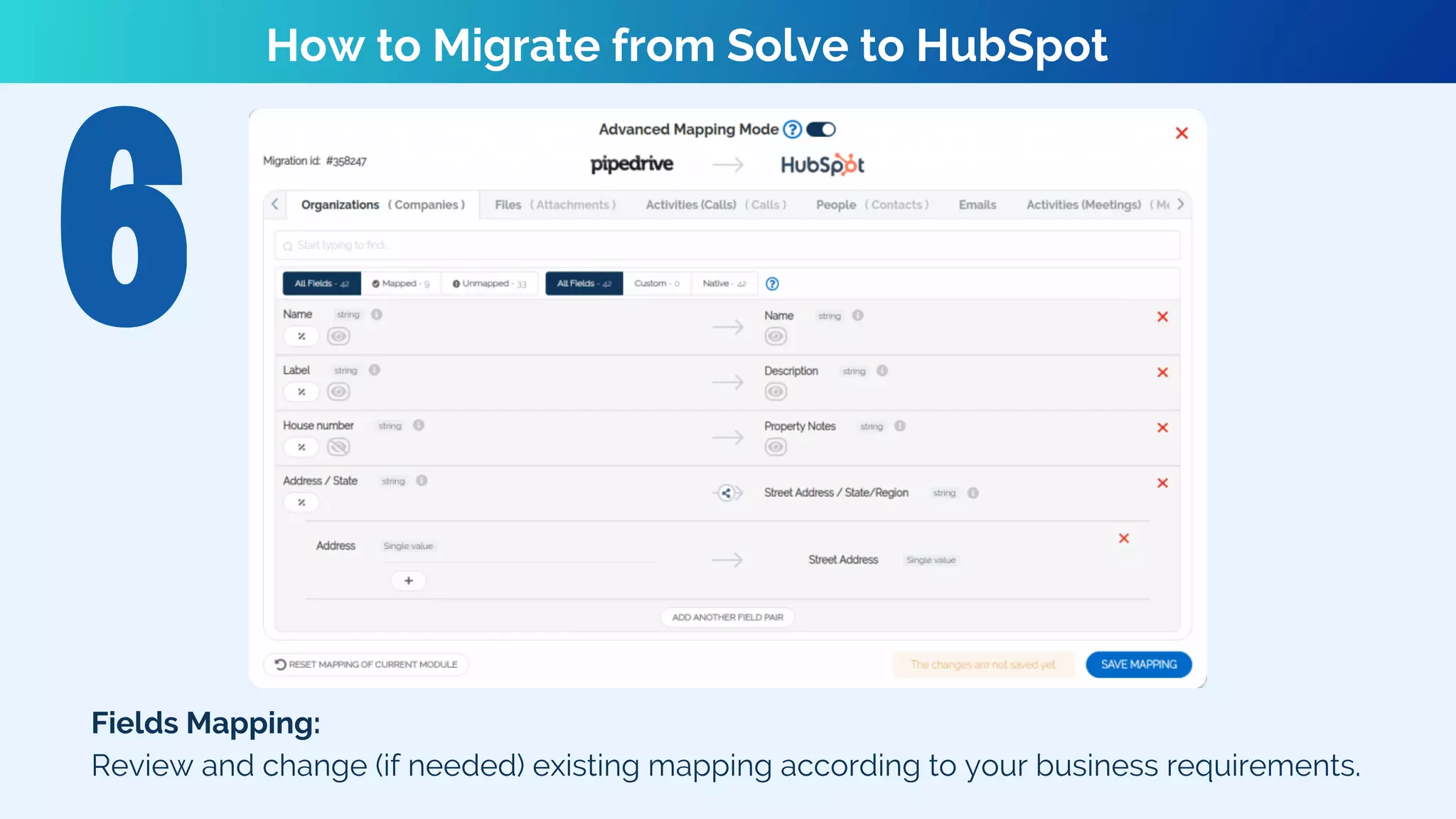Image resolution: width=1456 pixels, height=819 pixels.
Task: Remove the Label to Description mapping
Action: click(1162, 372)
